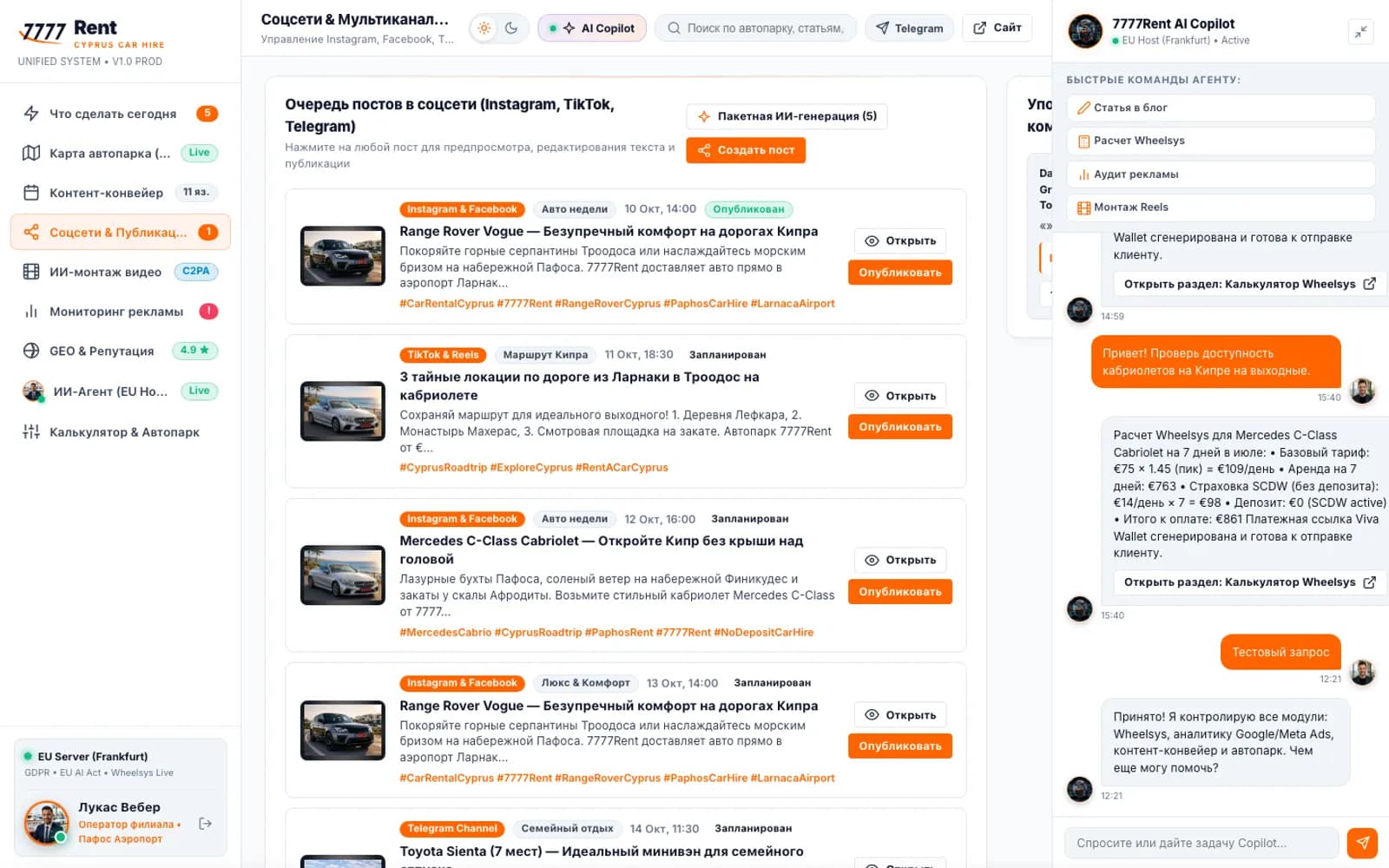
Task: Collapse the 7777Rent AI Copilot panel
Action: pyautogui.click(x=1360, y=31)
